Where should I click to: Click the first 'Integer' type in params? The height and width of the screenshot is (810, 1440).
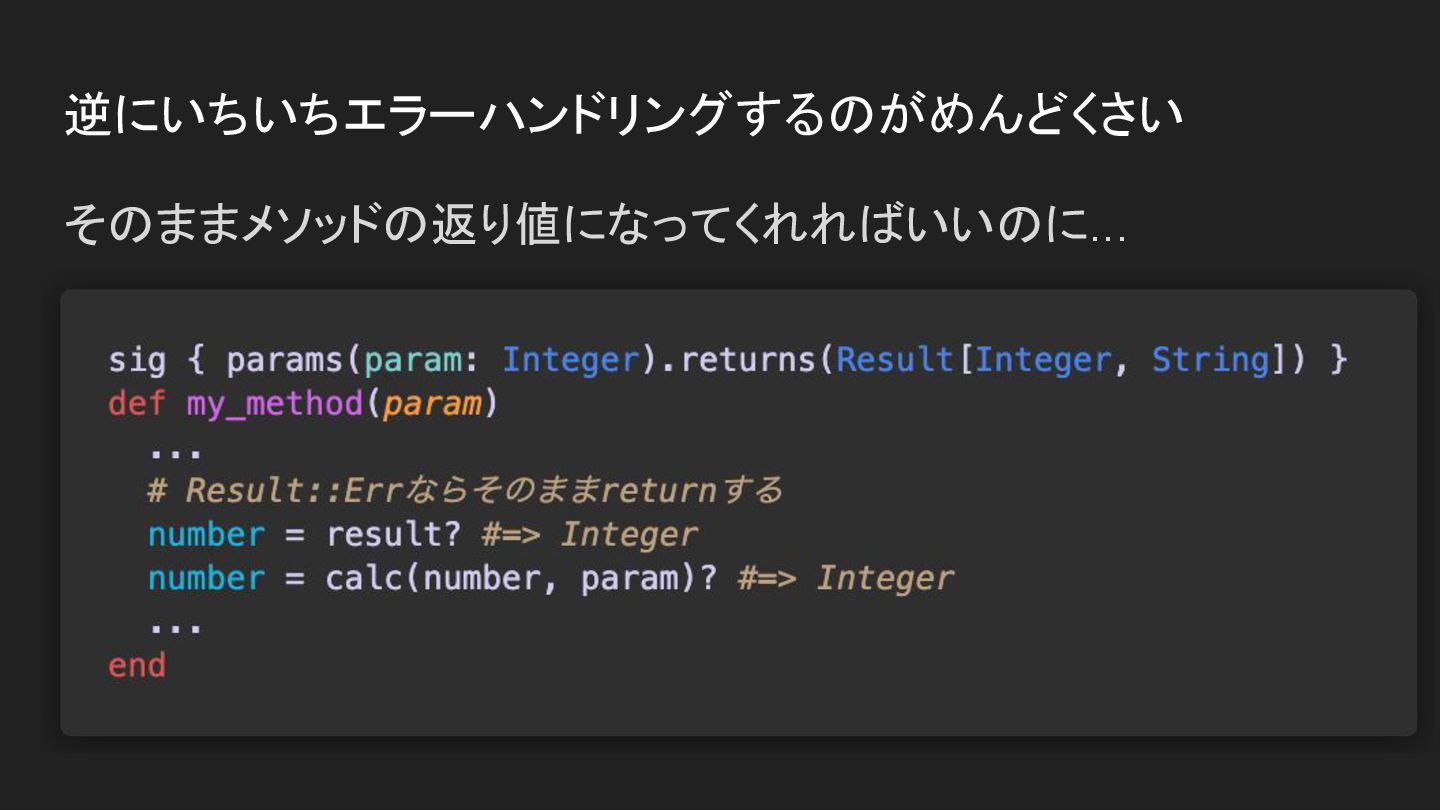click(x=570, y=359)
